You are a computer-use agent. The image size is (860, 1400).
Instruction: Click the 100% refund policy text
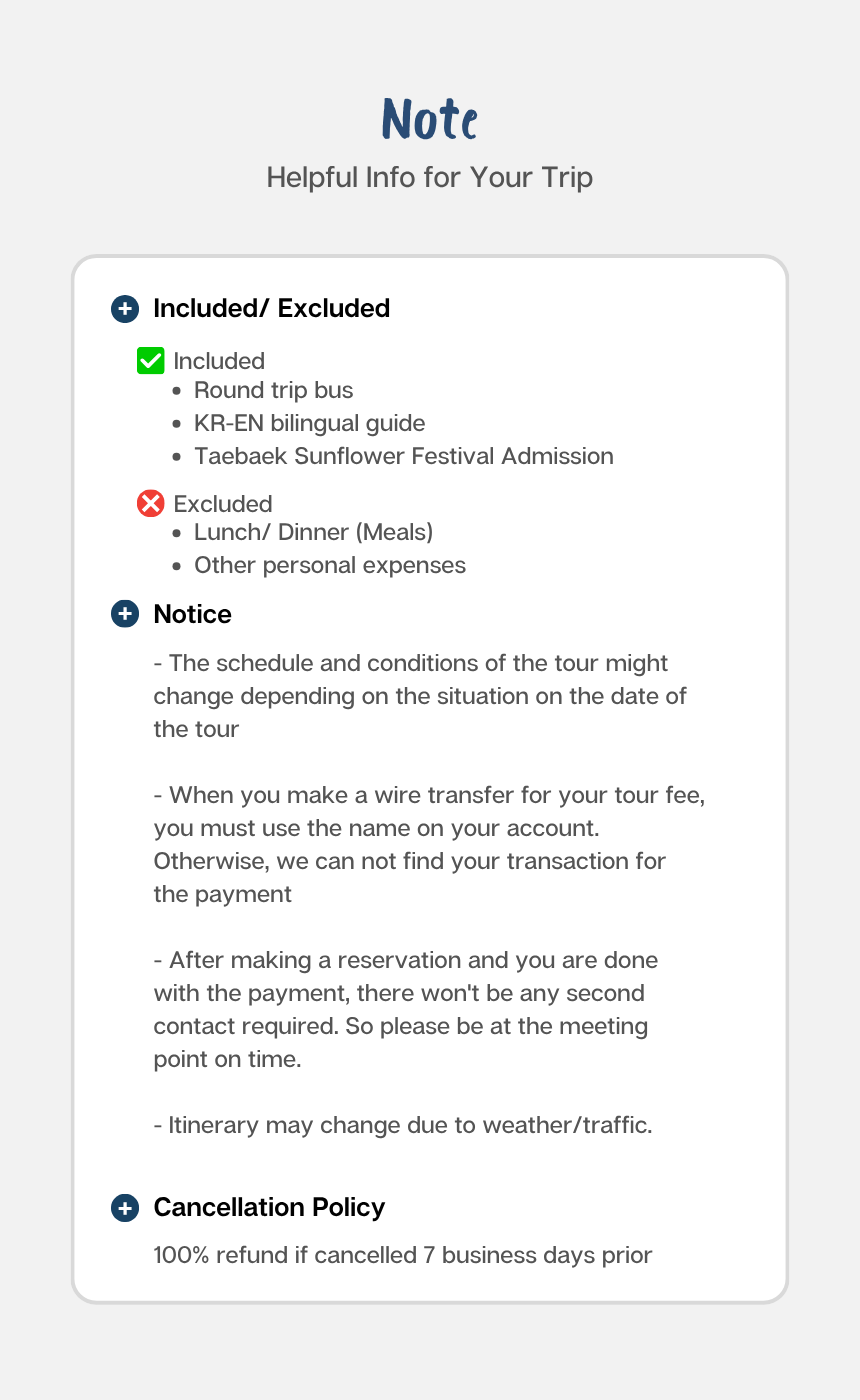403,1254
